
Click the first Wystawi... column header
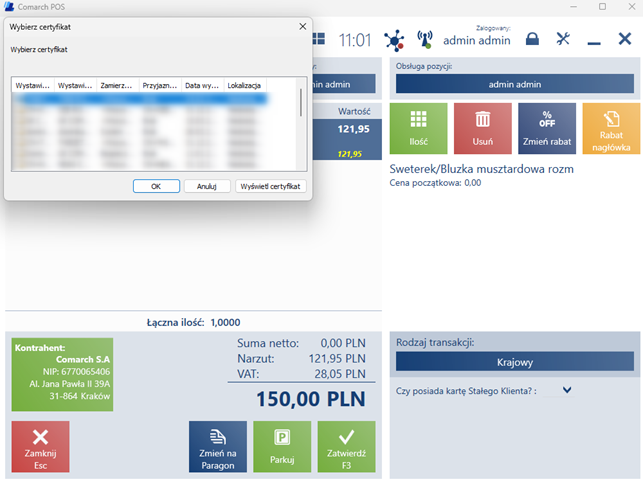(x=33, y=85)
